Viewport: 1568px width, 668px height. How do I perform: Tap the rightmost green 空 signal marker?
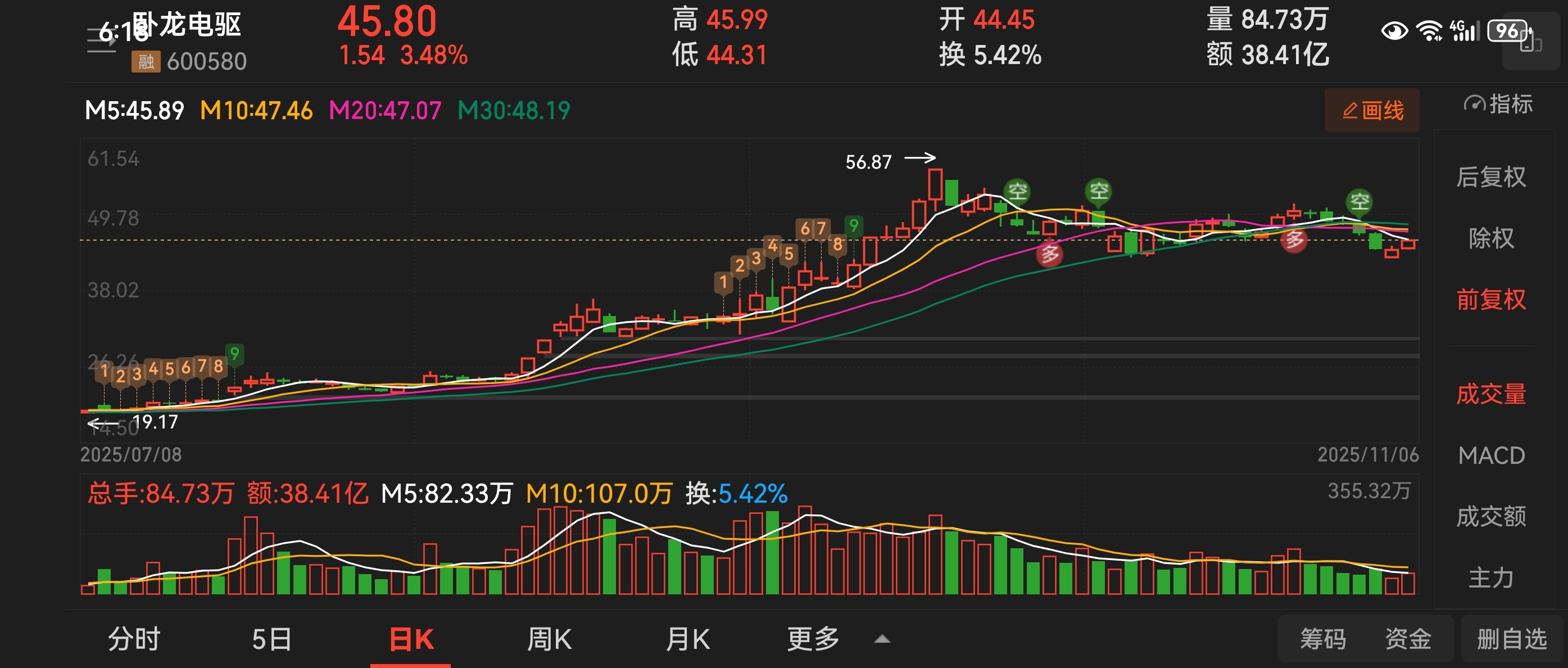[x=1359, y=201]
